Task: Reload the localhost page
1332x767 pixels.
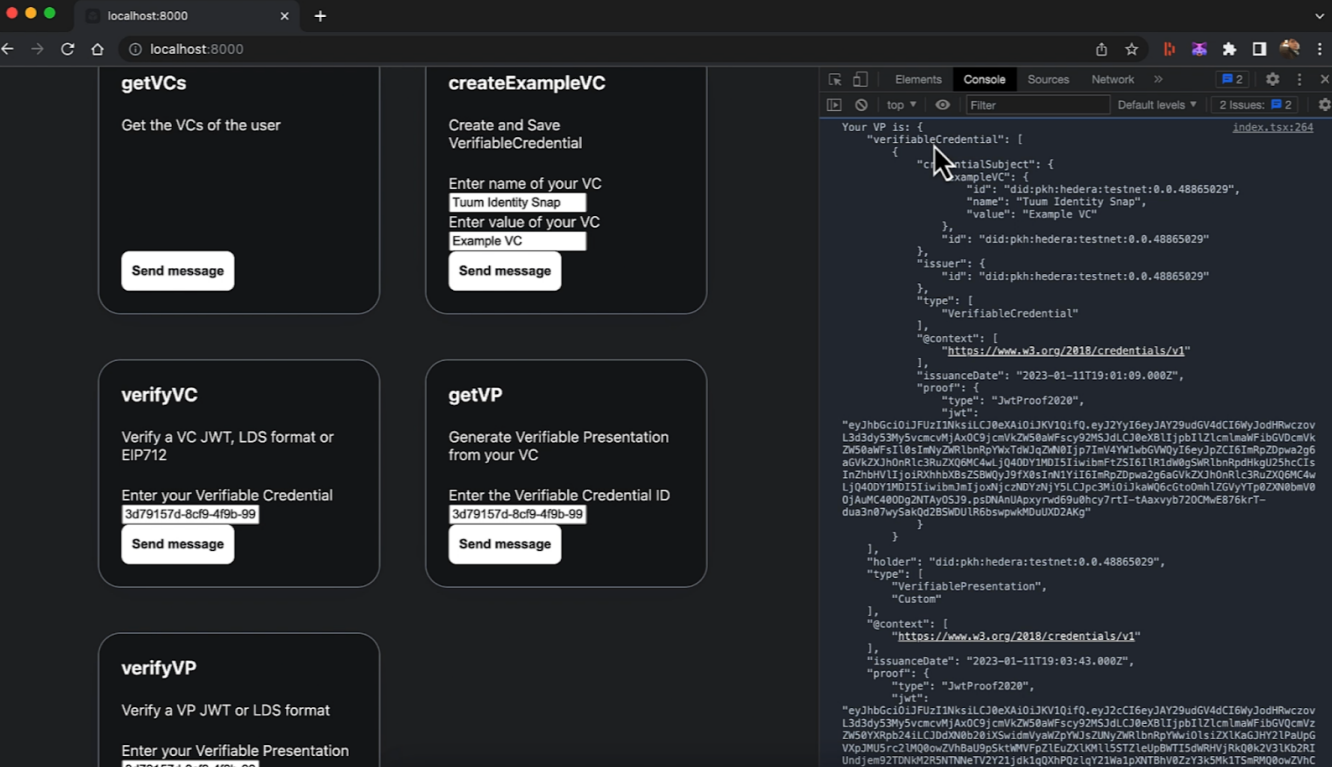Action: pos(68,49)
